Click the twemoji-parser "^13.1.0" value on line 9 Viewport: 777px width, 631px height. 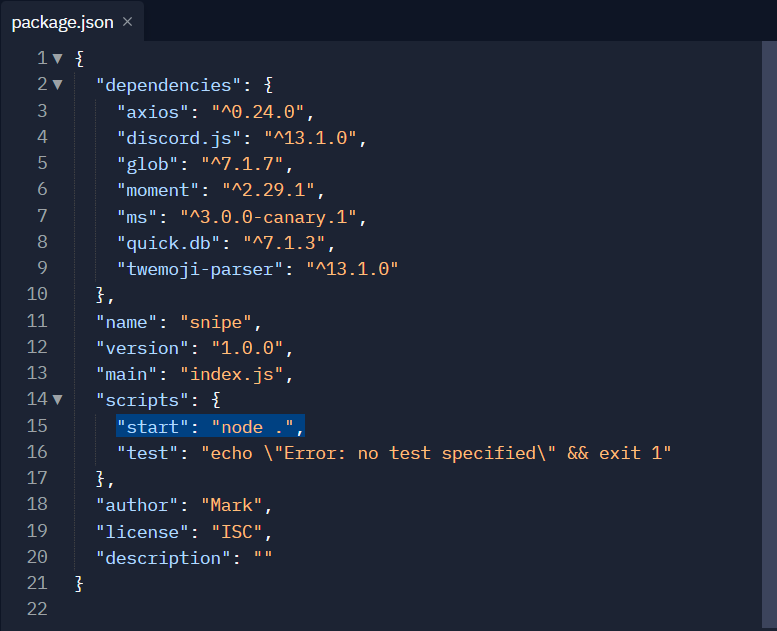pos(352,269)
